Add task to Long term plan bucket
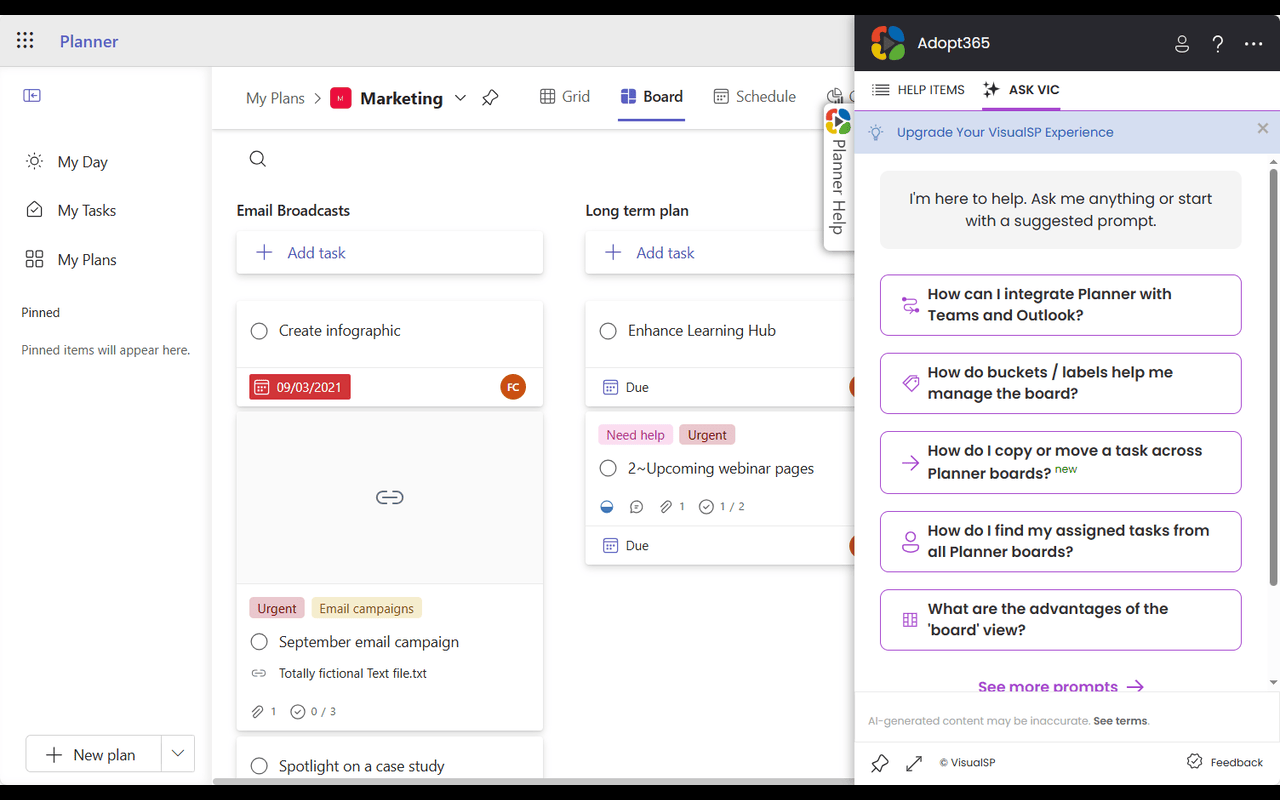This screenshot has width=1280, height=800. click(x=720, y=253)
